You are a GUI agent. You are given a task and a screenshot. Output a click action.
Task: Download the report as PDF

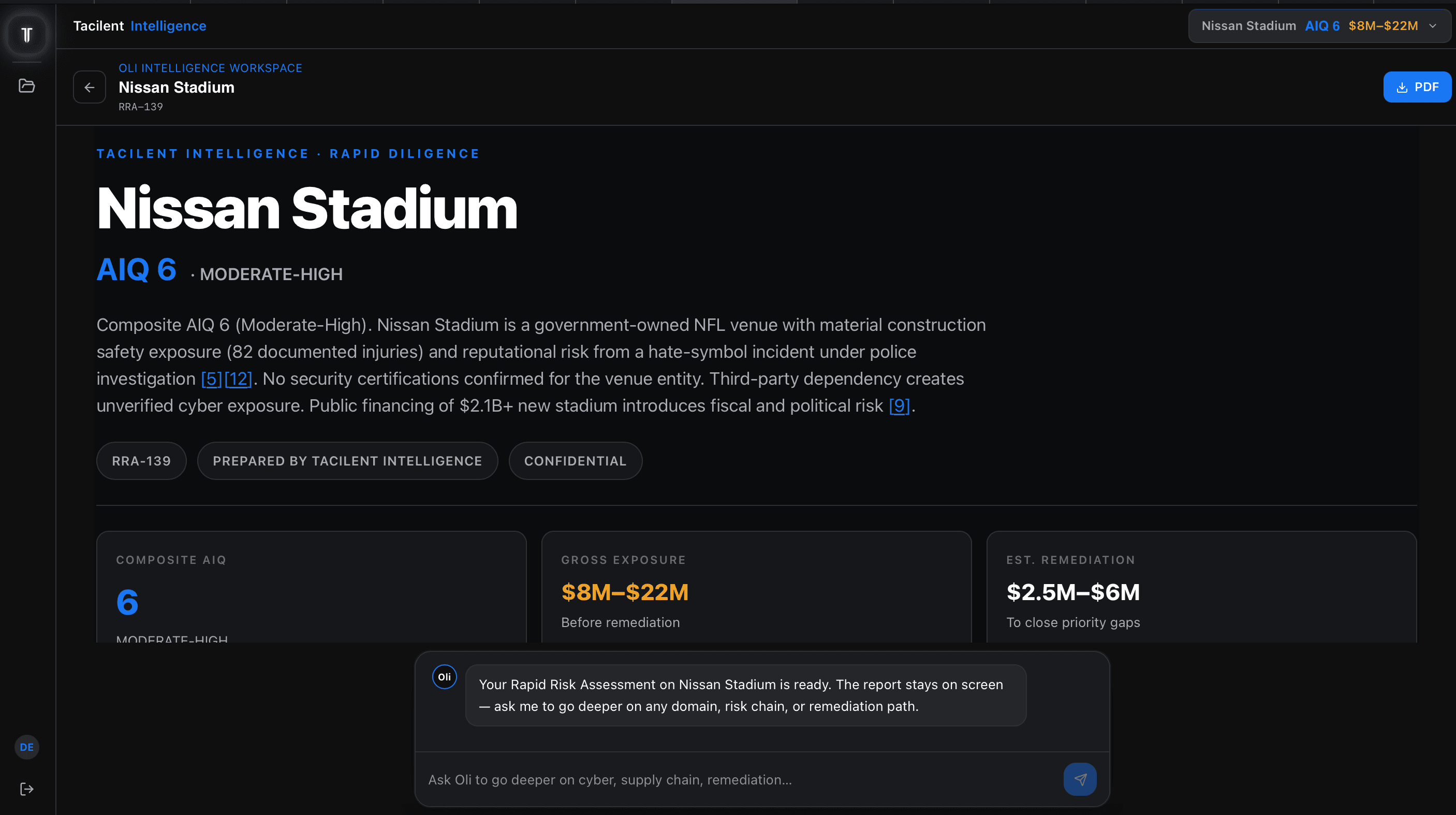click(x=1417, y=87)
